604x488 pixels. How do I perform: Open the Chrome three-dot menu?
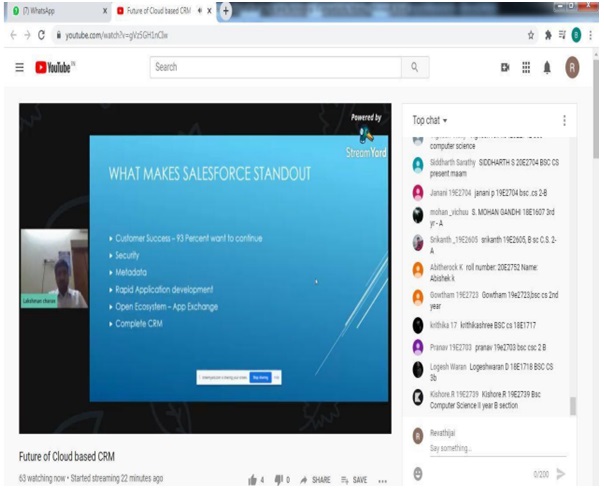pyautogui.click(x=591, y=35)
